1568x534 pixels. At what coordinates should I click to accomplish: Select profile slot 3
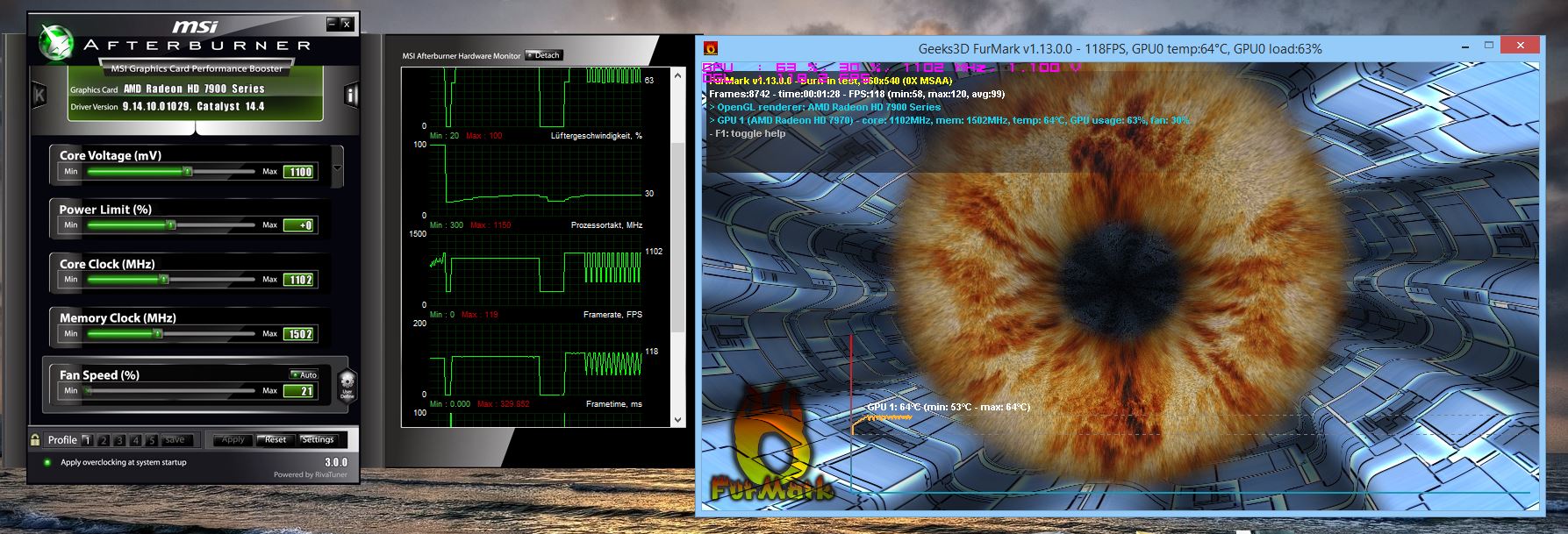coord(120,440)
